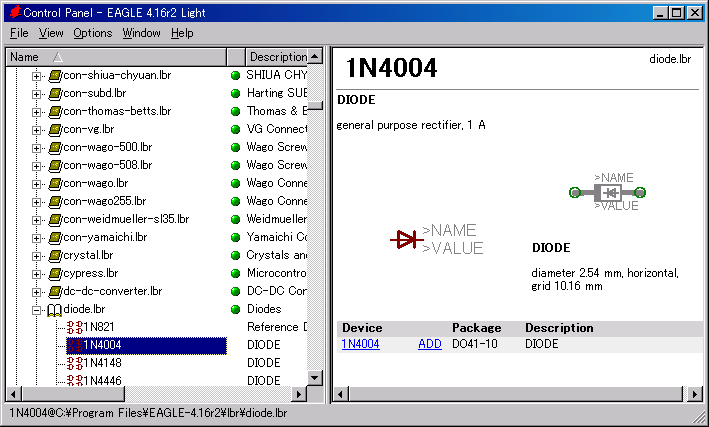Expand con-yamaichi.lbr tree node
The width and height of the screenshot is (709, 427).
pos(36,238)
